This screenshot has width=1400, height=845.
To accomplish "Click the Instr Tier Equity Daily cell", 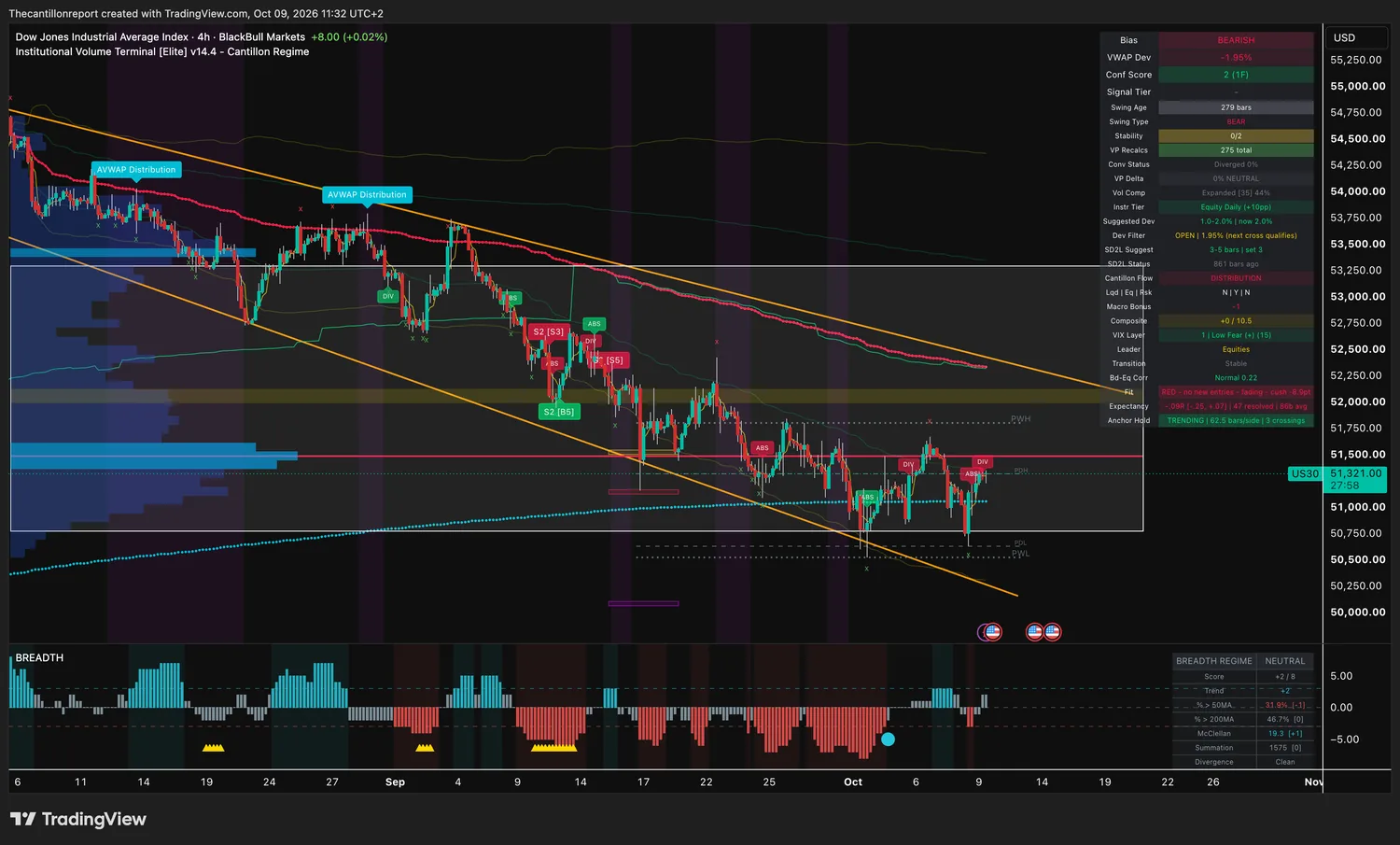I will [x=1236, y=207].
